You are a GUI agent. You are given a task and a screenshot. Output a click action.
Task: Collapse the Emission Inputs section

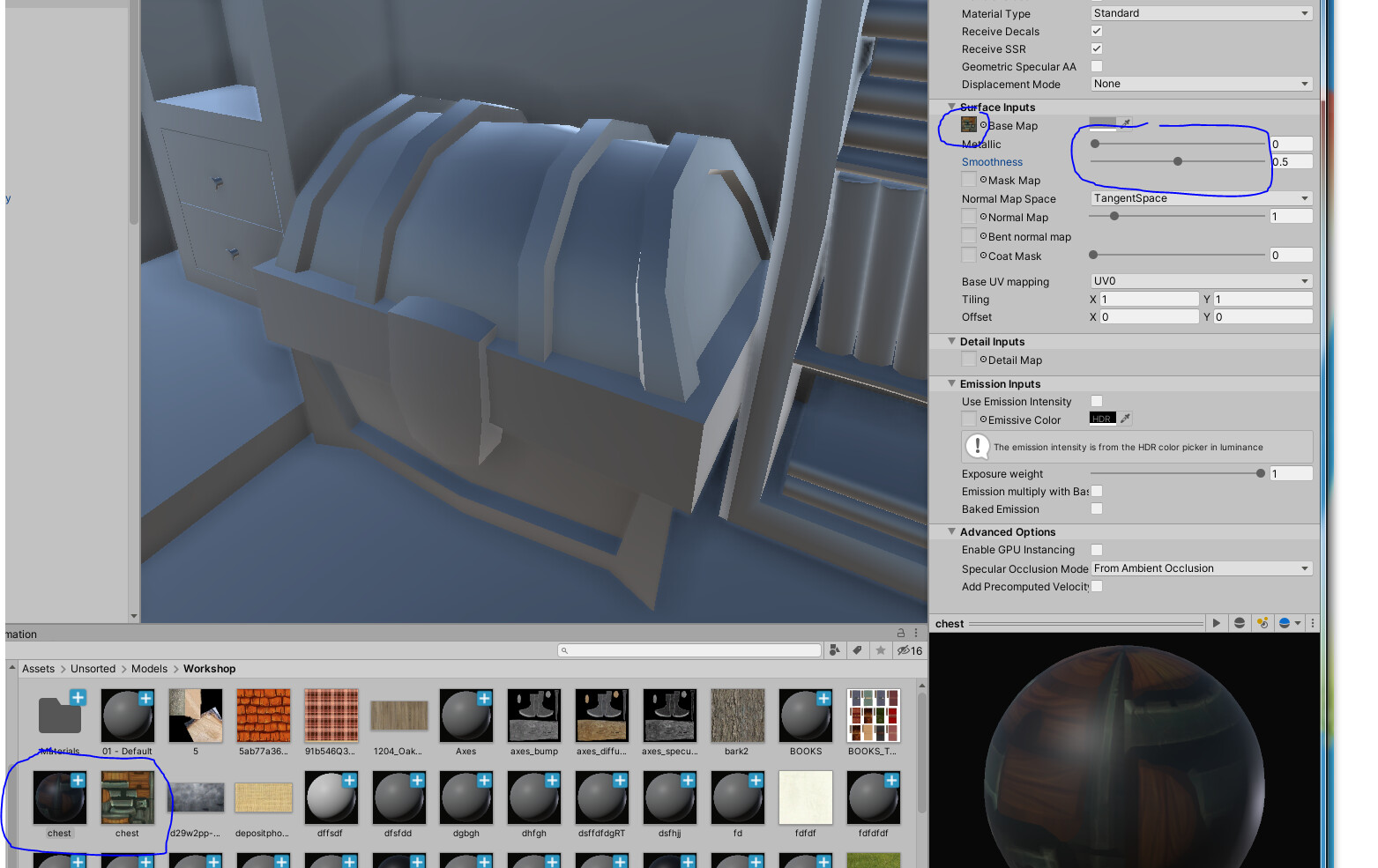951,383
